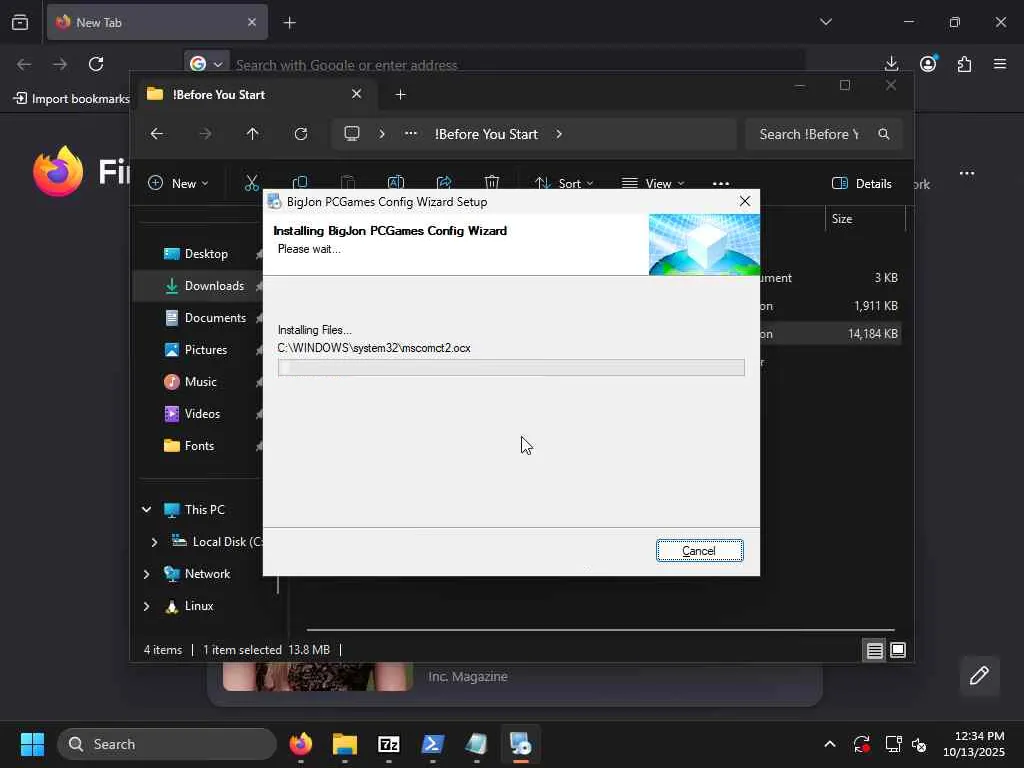Open Firefox extensions menu
The image size is (1024, 768).
(x=964, y=64)
